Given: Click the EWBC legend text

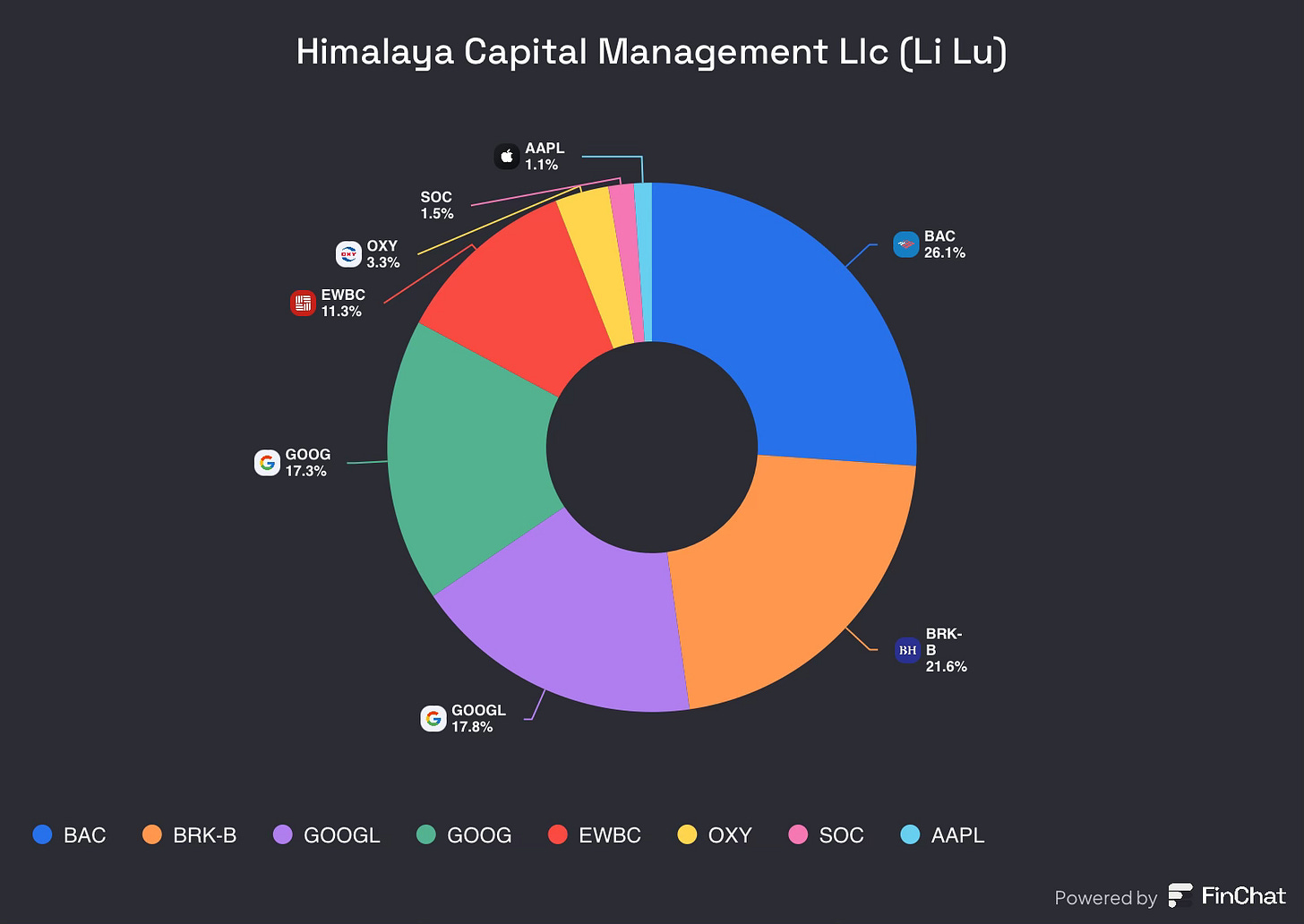Looking at the screenshot, I should [x=610, y=835].
